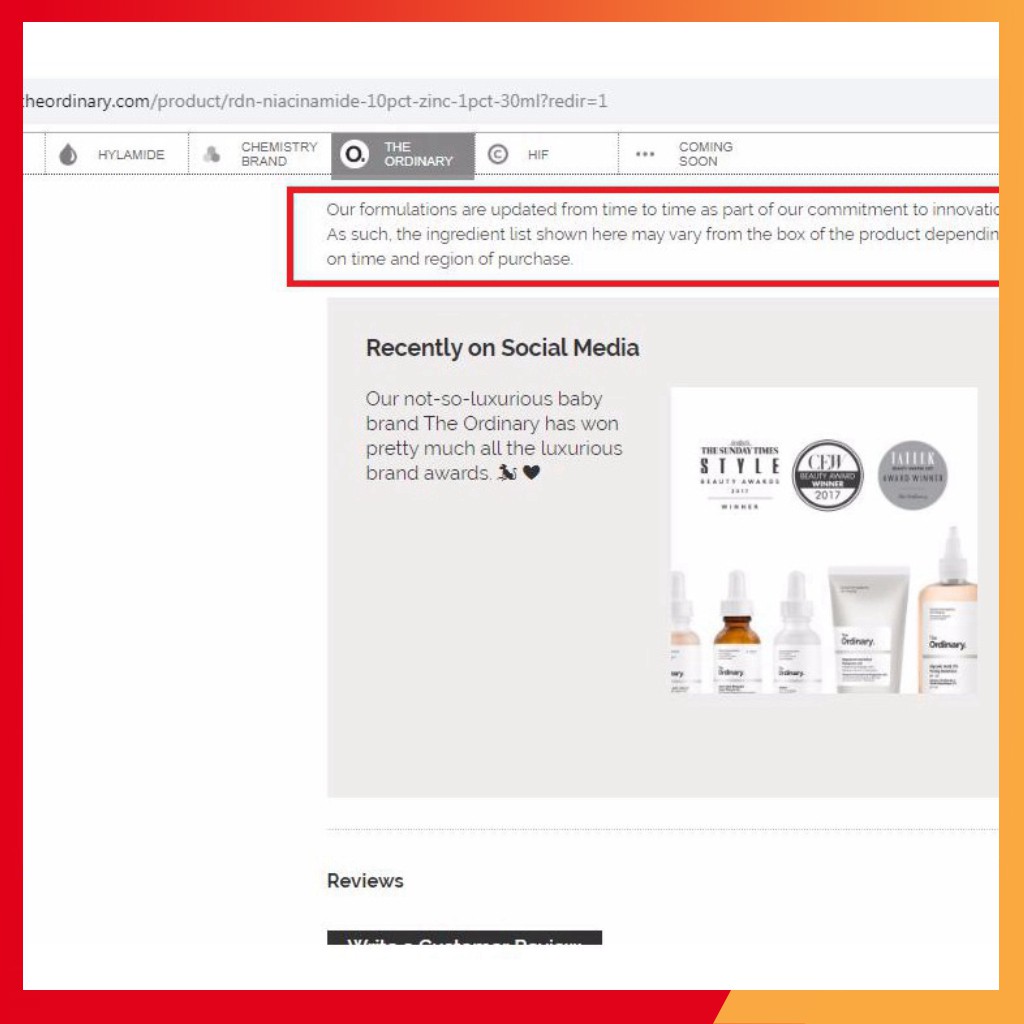Click the Hylamide droplet icon
Viewport: 1024px width, 1024px height.
(68, 155)
